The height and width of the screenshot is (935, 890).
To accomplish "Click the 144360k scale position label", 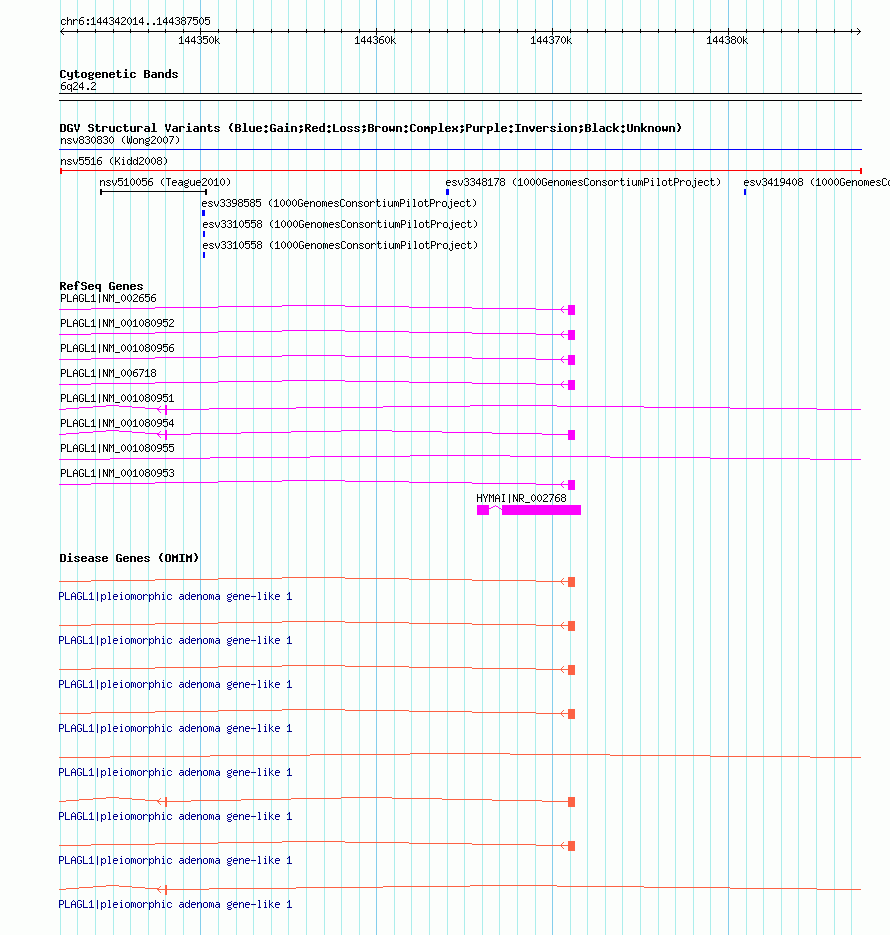I will pos(375,41).
